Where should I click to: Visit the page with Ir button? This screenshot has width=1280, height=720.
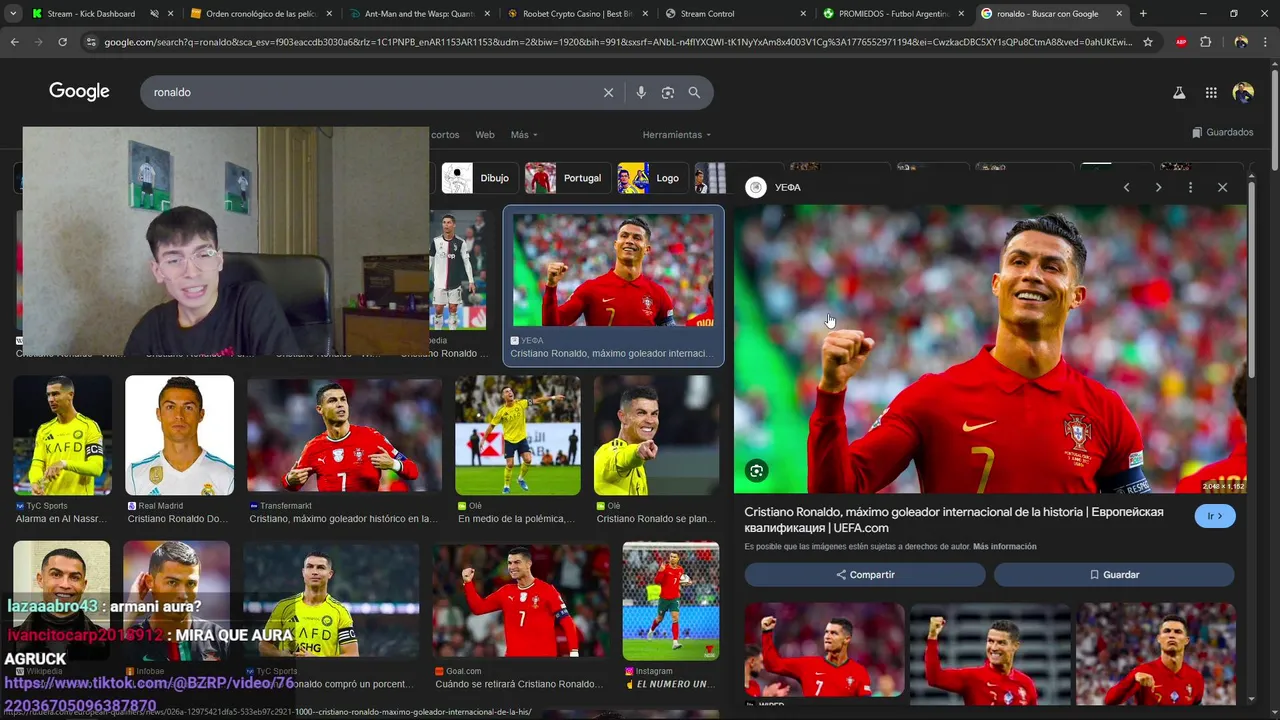(x=1215, y=516)
